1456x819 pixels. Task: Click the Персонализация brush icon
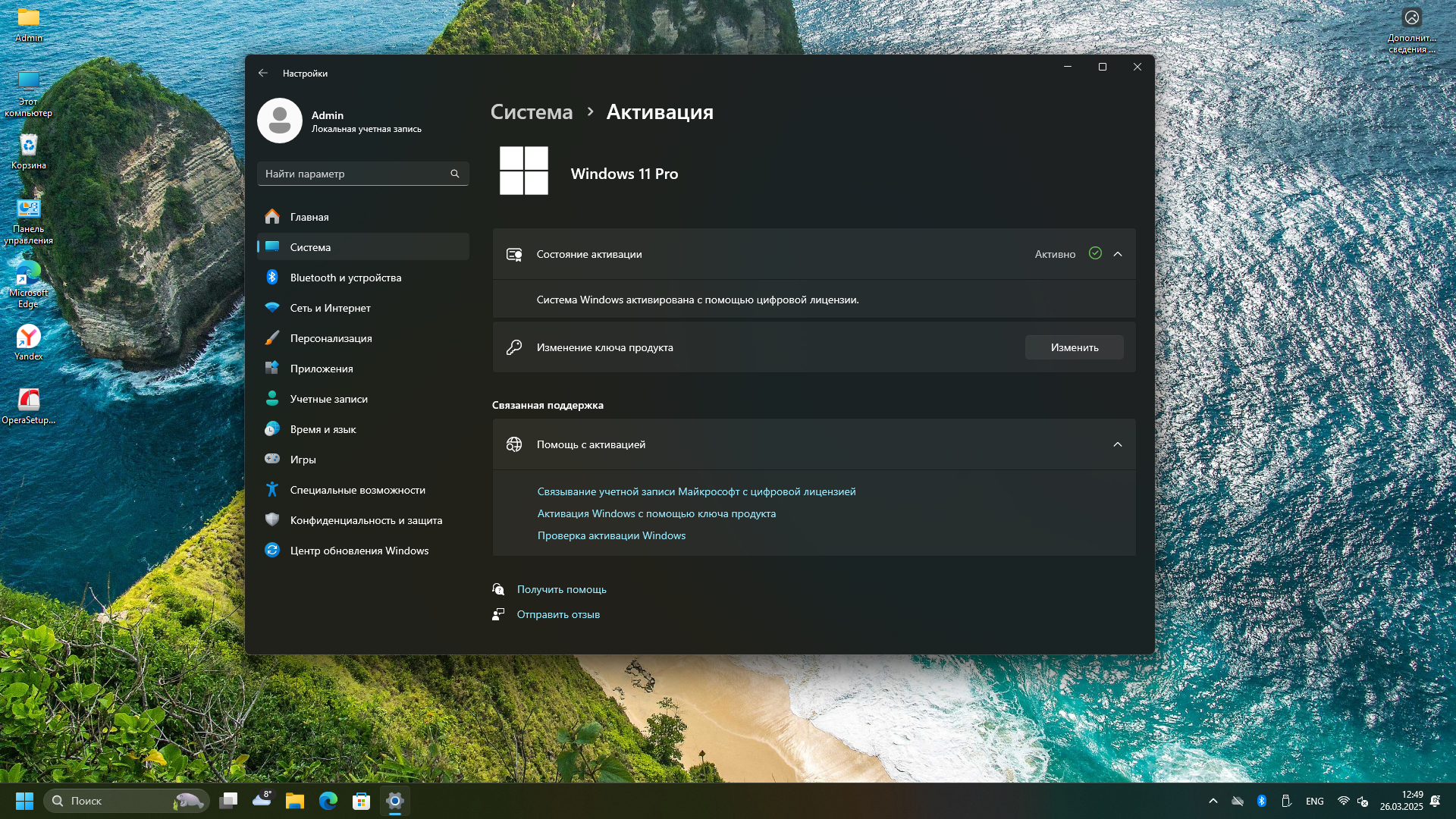[x=272, y=338]
